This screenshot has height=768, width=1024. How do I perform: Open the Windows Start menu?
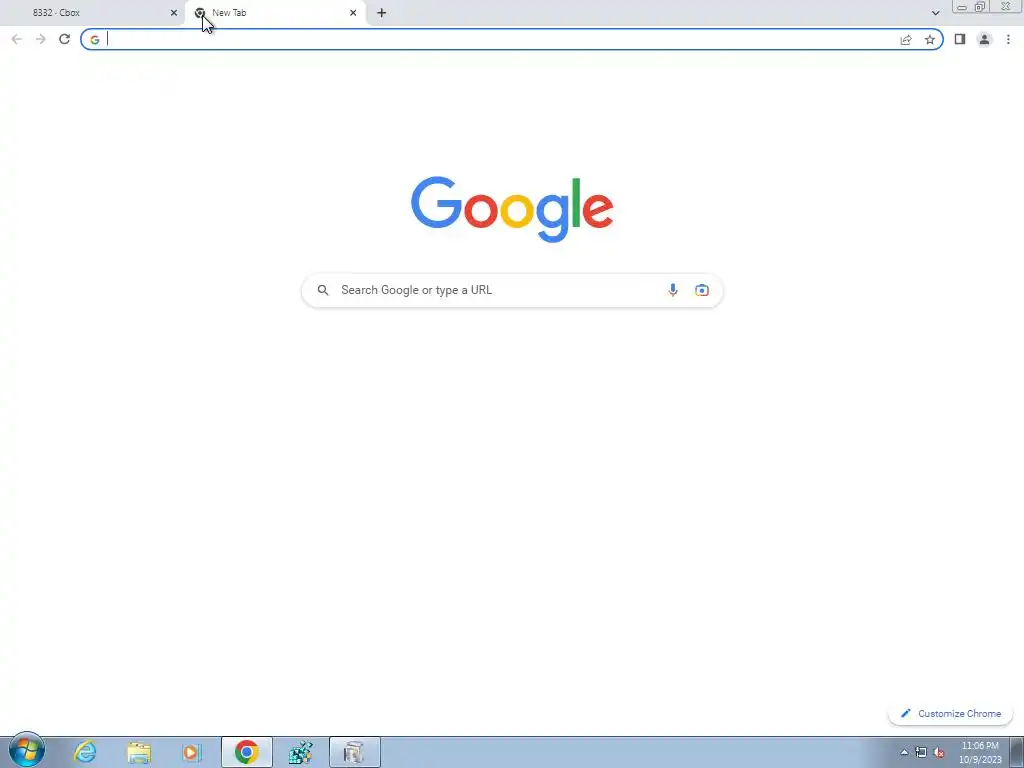click(x=27, y=751)
